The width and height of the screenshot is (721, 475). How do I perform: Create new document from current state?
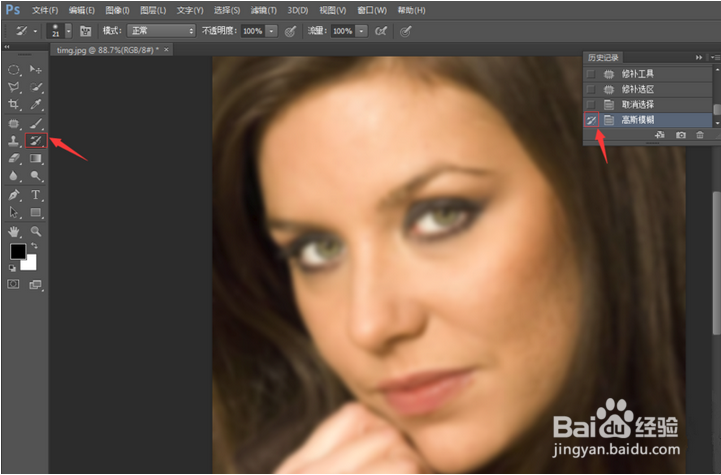click(660, 135)
